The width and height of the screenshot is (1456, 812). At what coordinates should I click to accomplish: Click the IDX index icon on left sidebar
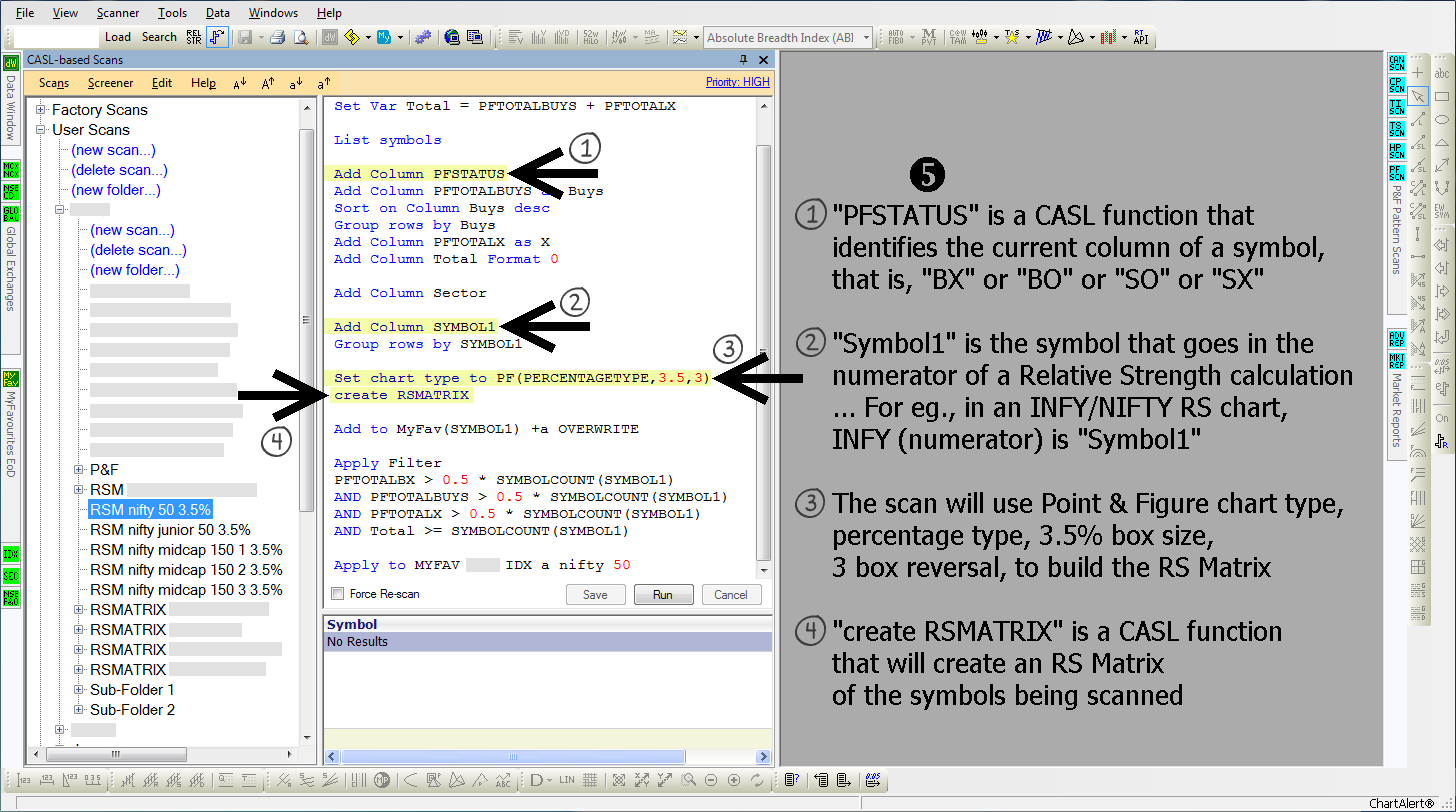(11, 554)
